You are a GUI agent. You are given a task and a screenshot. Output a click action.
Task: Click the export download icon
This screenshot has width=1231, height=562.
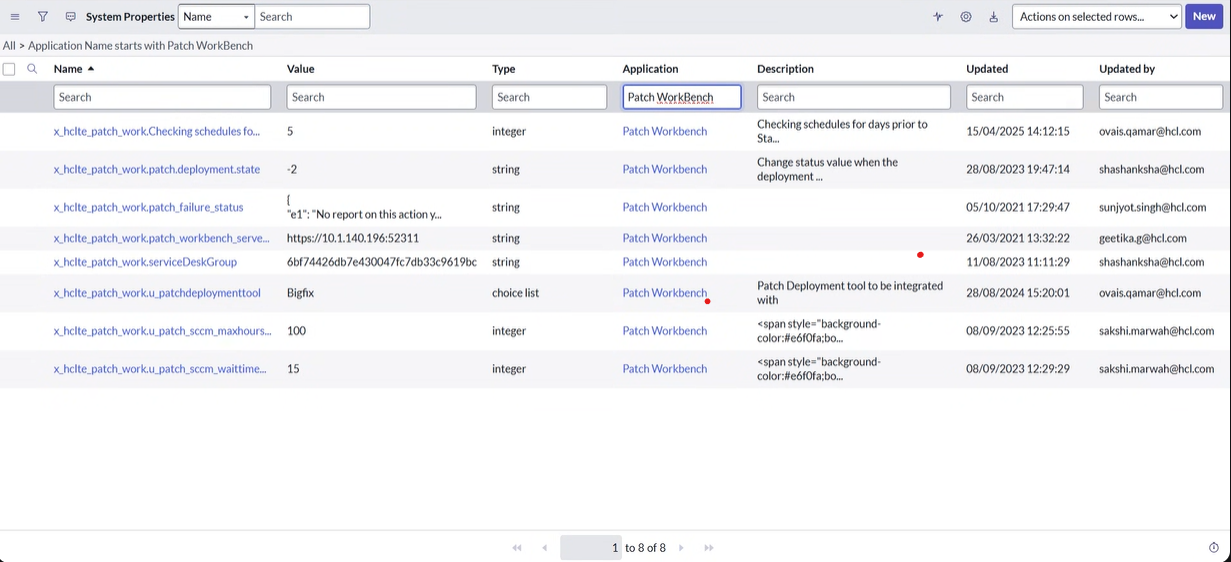(x=994, y=17)
